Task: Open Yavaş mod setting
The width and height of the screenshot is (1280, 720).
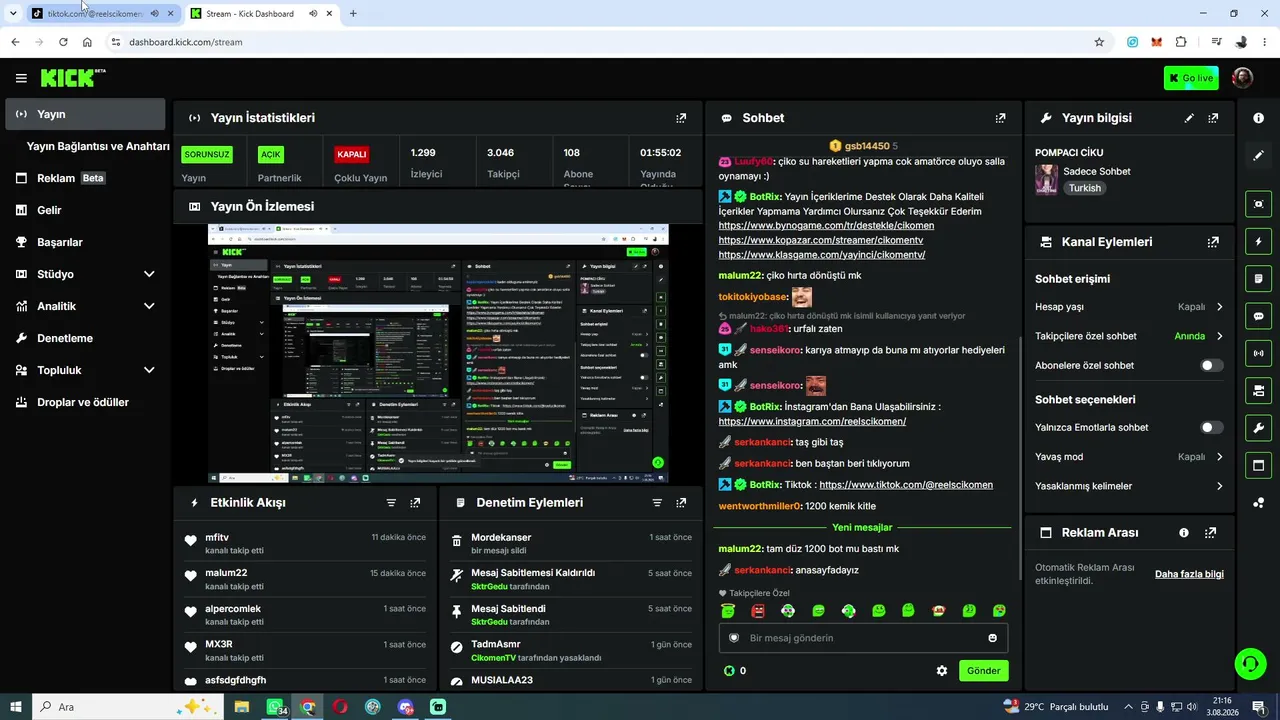Action: [1129, 457]
